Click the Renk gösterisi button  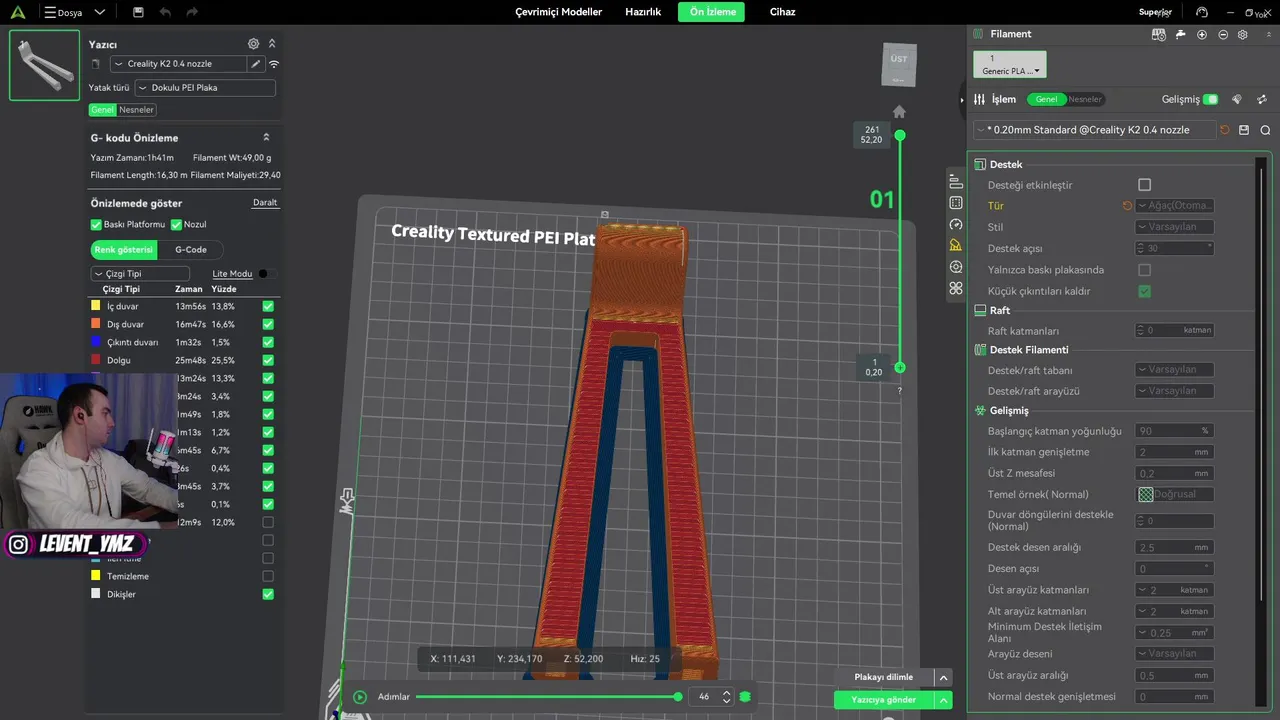(x=124, y=250)
